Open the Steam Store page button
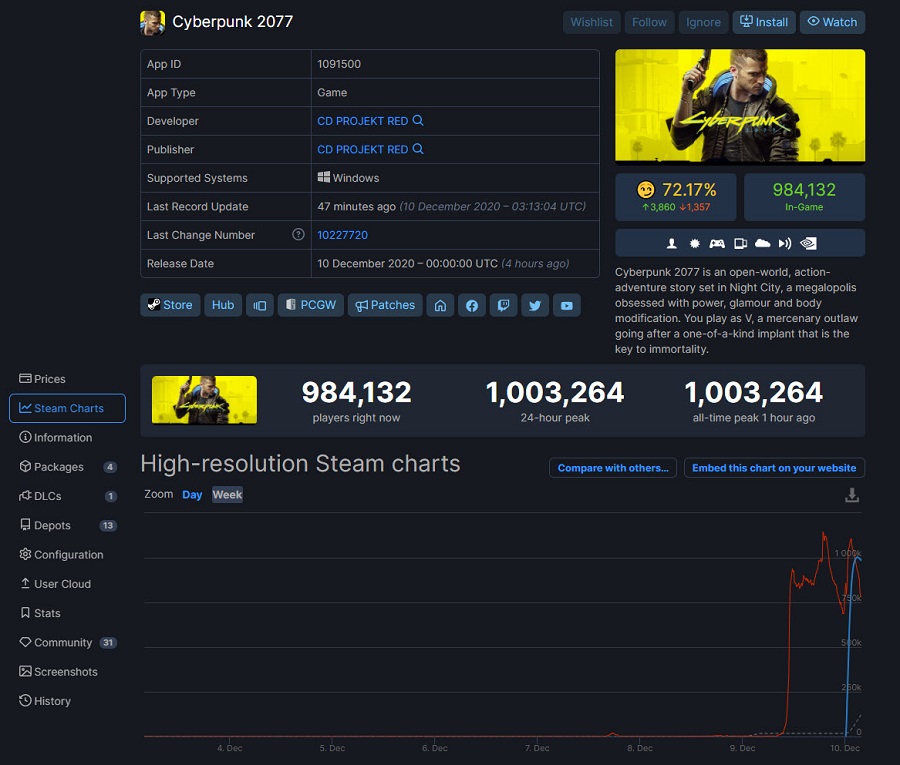 (x=170, y=305)
